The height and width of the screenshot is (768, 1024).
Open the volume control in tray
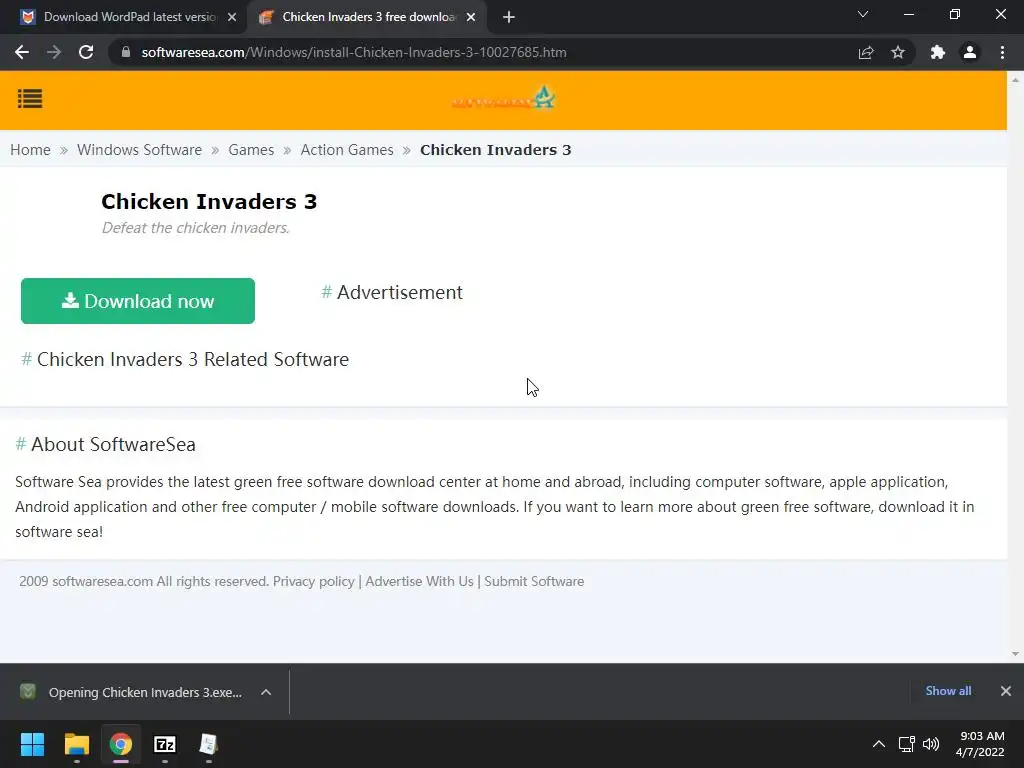coord(931,744)
